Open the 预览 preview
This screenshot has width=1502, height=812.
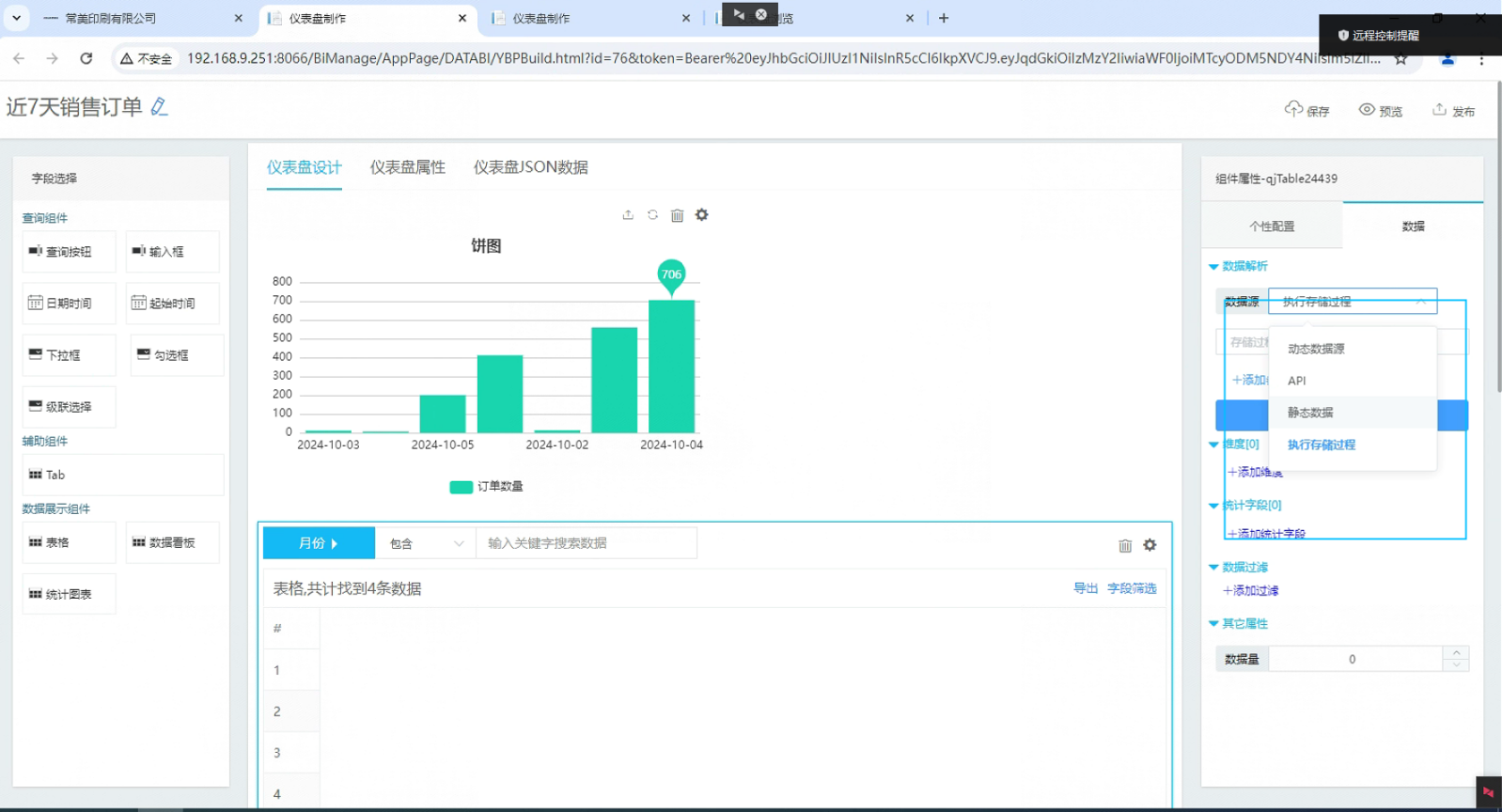1380,110
